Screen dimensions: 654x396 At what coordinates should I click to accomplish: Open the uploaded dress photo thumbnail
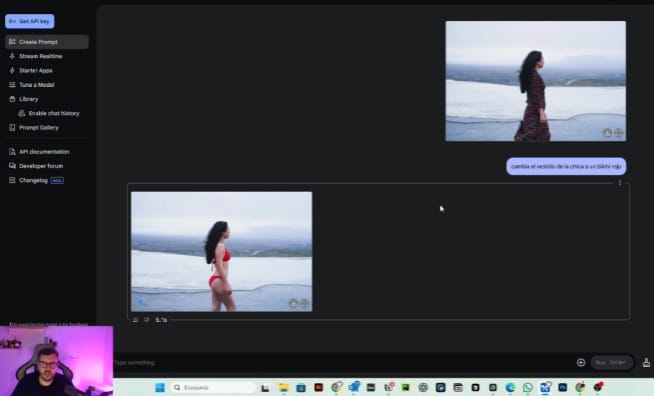click(x=536, y=81)
